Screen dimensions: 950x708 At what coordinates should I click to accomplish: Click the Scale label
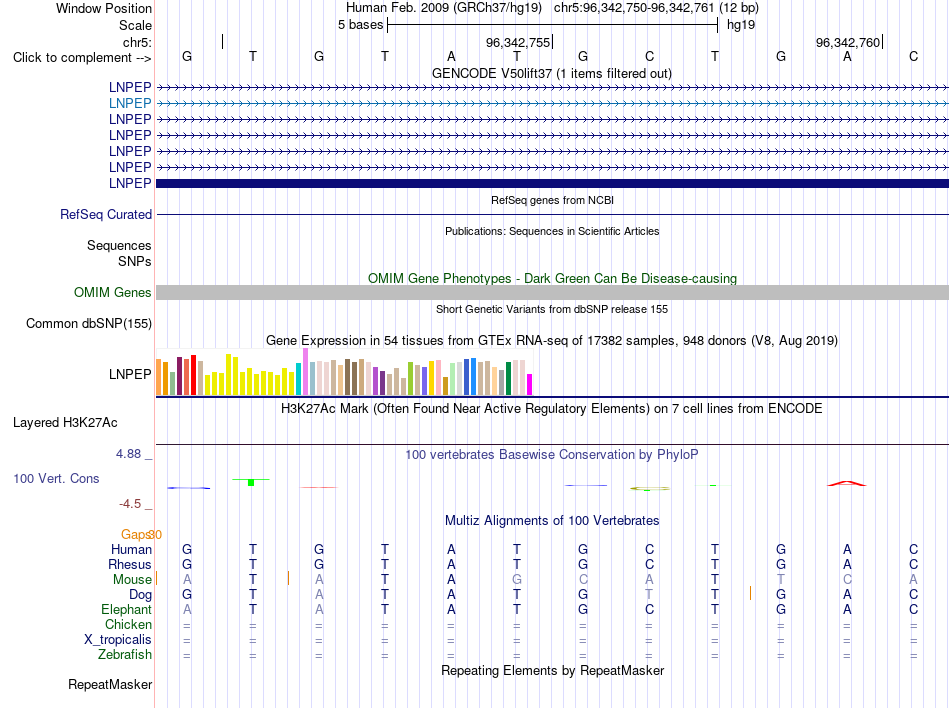[x=135, y=25]
